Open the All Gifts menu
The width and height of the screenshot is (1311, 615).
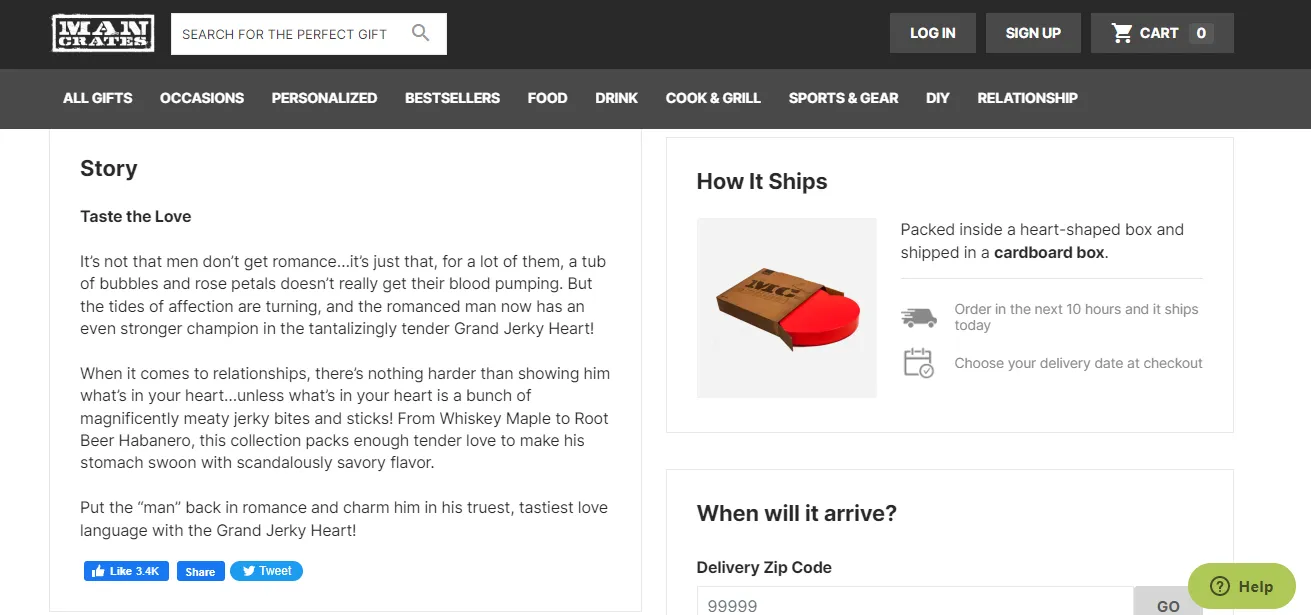point(98,98)
